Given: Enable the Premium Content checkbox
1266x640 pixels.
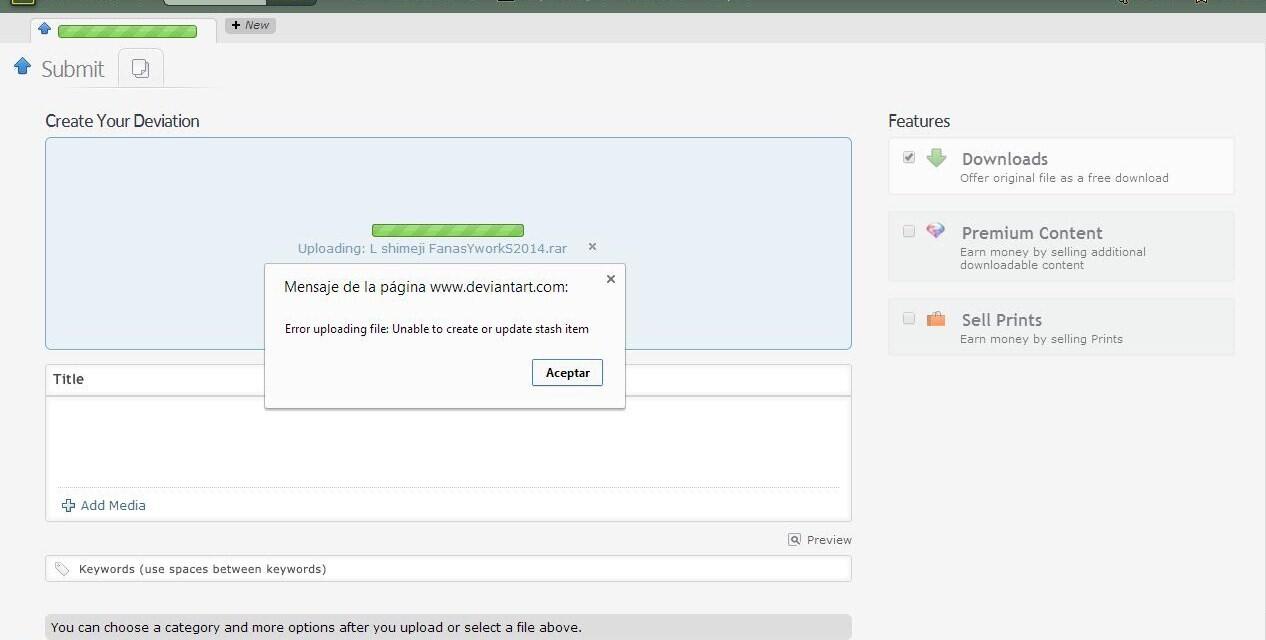Looking at the screenshot, I should pyautogui.click(x=909, y=231).
